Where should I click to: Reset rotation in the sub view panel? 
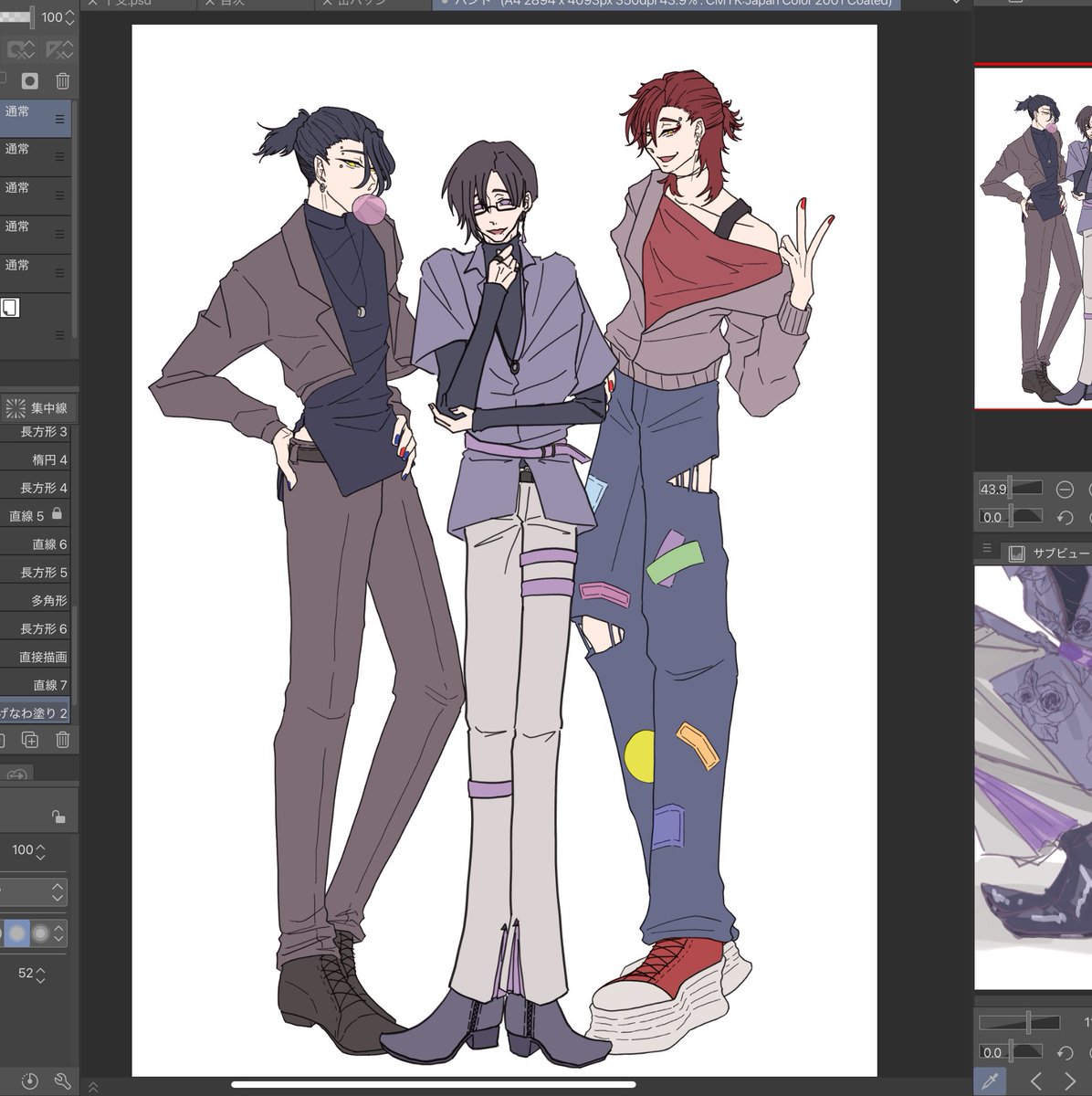(x=1064, y=1052)
